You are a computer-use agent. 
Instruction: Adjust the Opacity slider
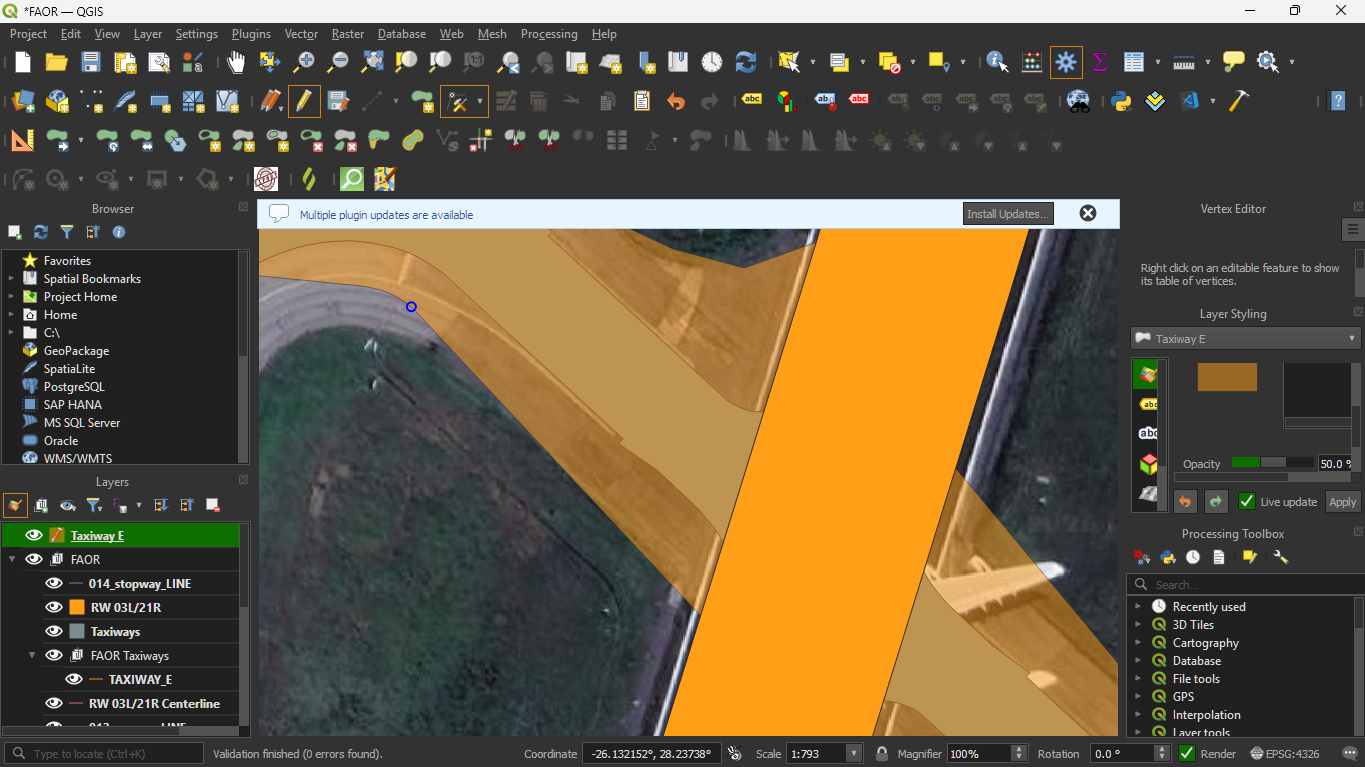(1272, 463)
